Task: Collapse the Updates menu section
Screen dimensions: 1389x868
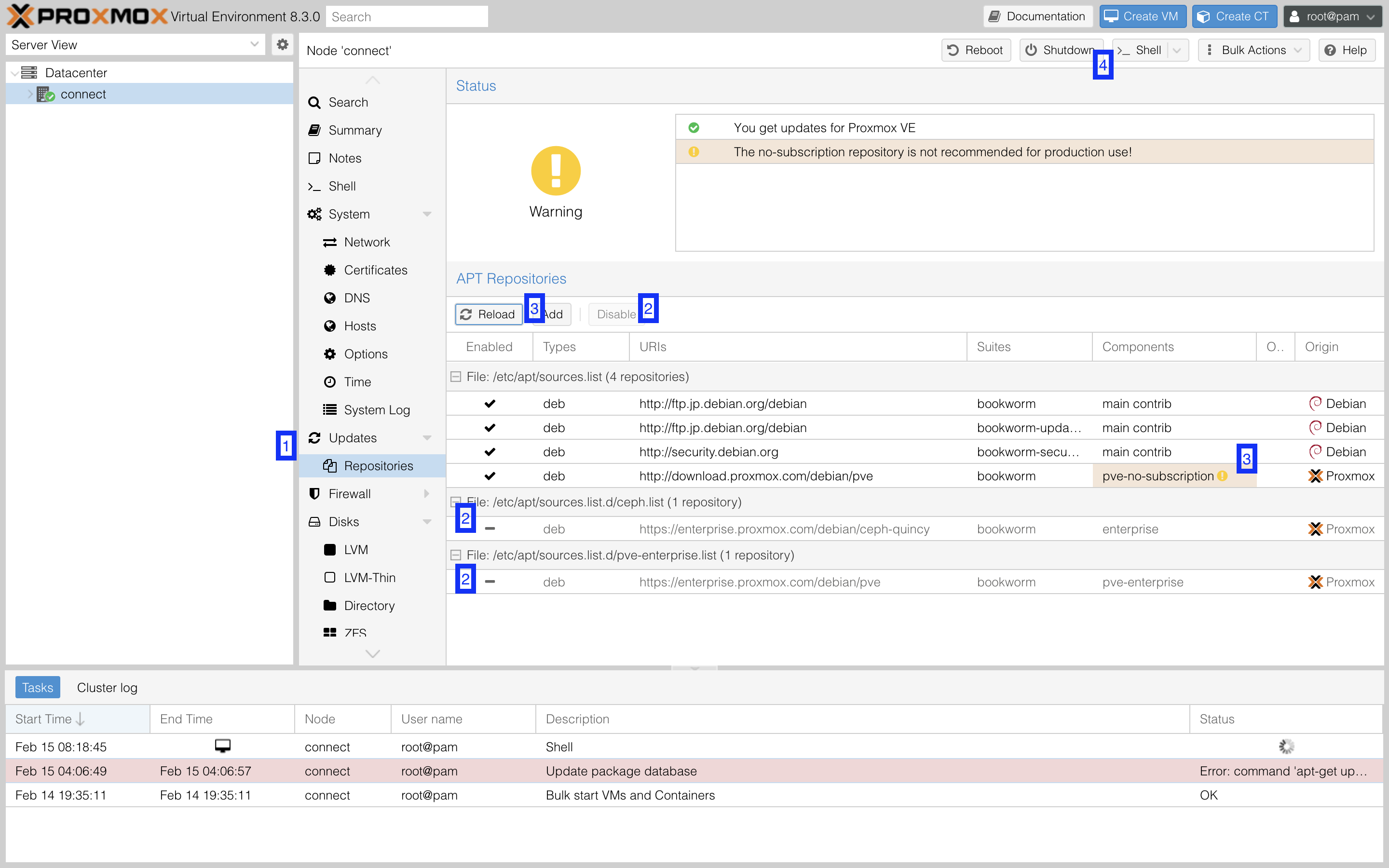Action: 427,438
